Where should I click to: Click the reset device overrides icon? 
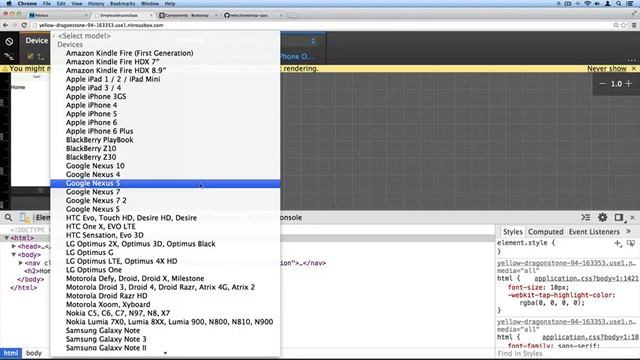(9, 42)
